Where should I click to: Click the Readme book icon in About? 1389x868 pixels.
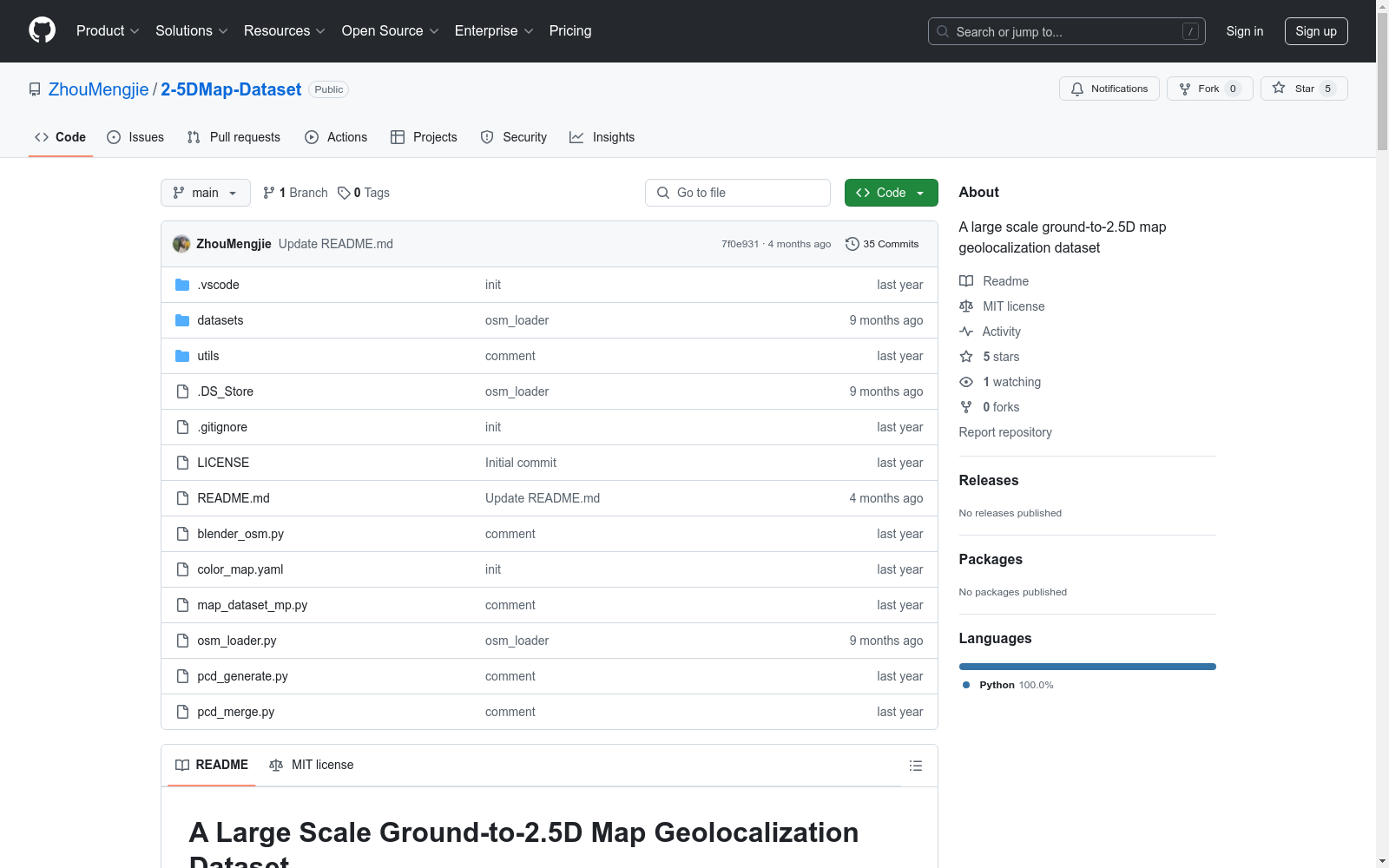[966, 281]
